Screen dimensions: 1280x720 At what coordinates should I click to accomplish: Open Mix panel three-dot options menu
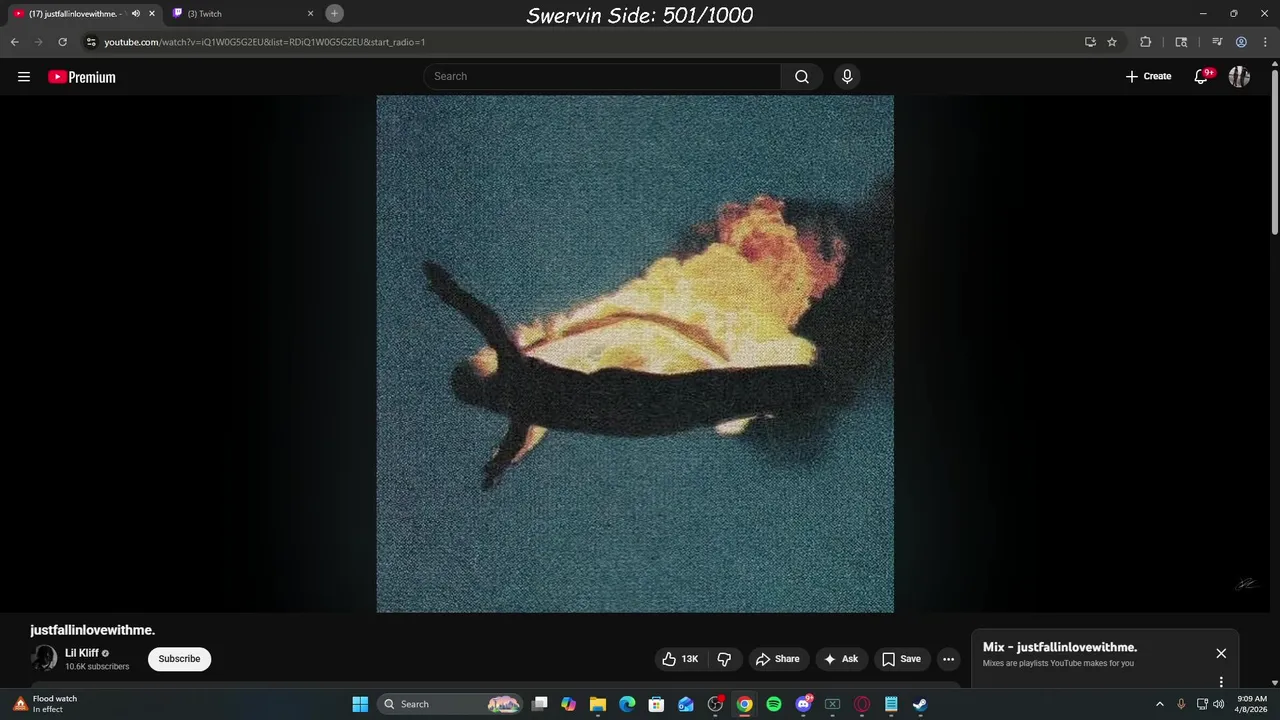pos(1221,682)
